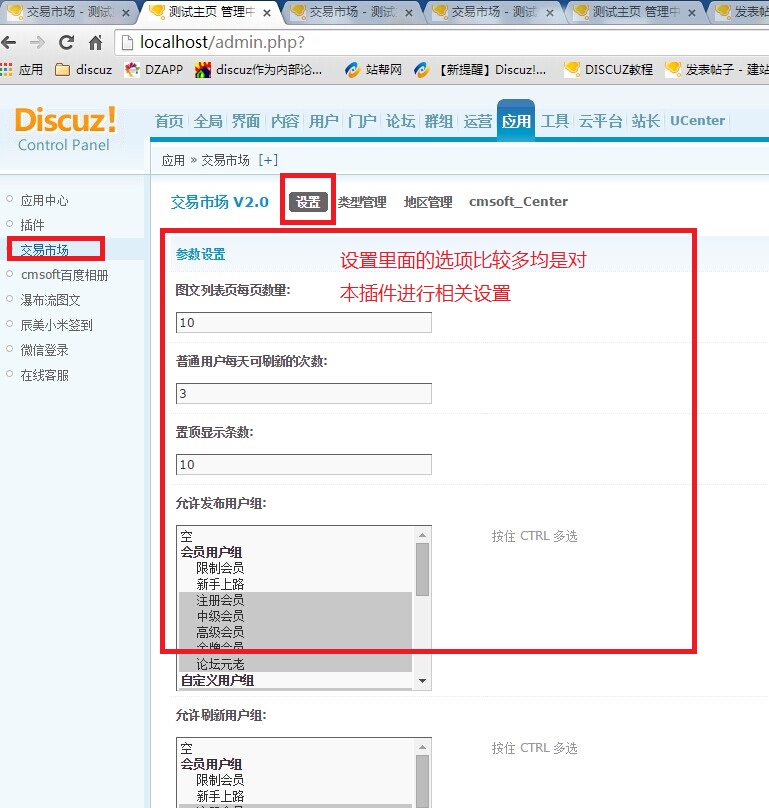Open the browser home icon

click(x=95, y=42)
